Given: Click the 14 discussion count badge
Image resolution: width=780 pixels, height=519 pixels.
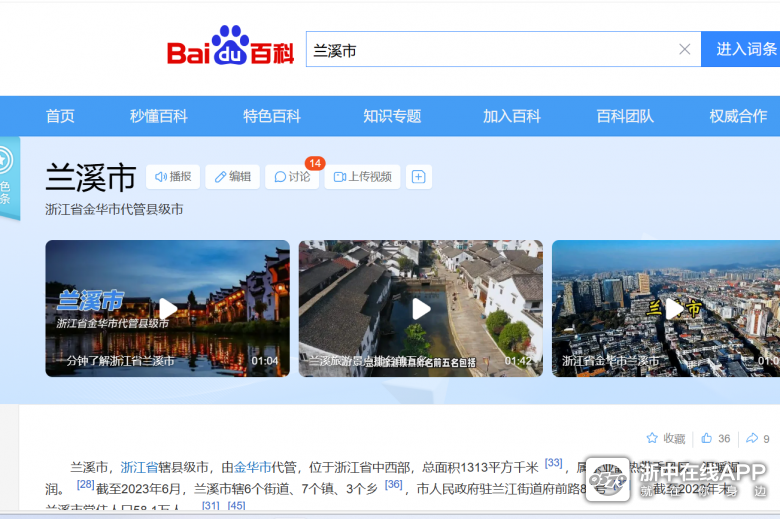Looking at the screenshot, I should coord(315,163).
